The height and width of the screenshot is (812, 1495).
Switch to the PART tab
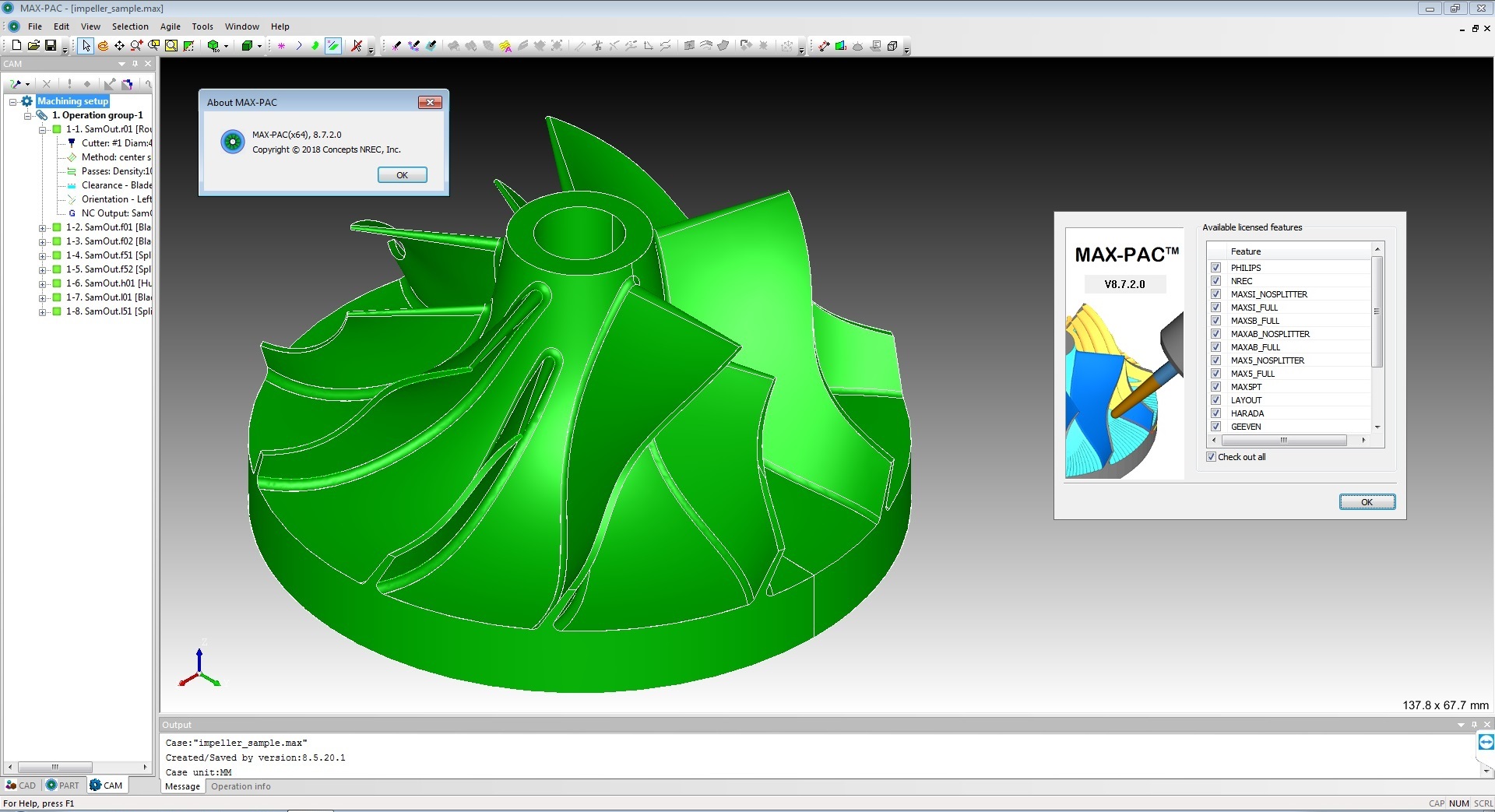coord(63,786)
